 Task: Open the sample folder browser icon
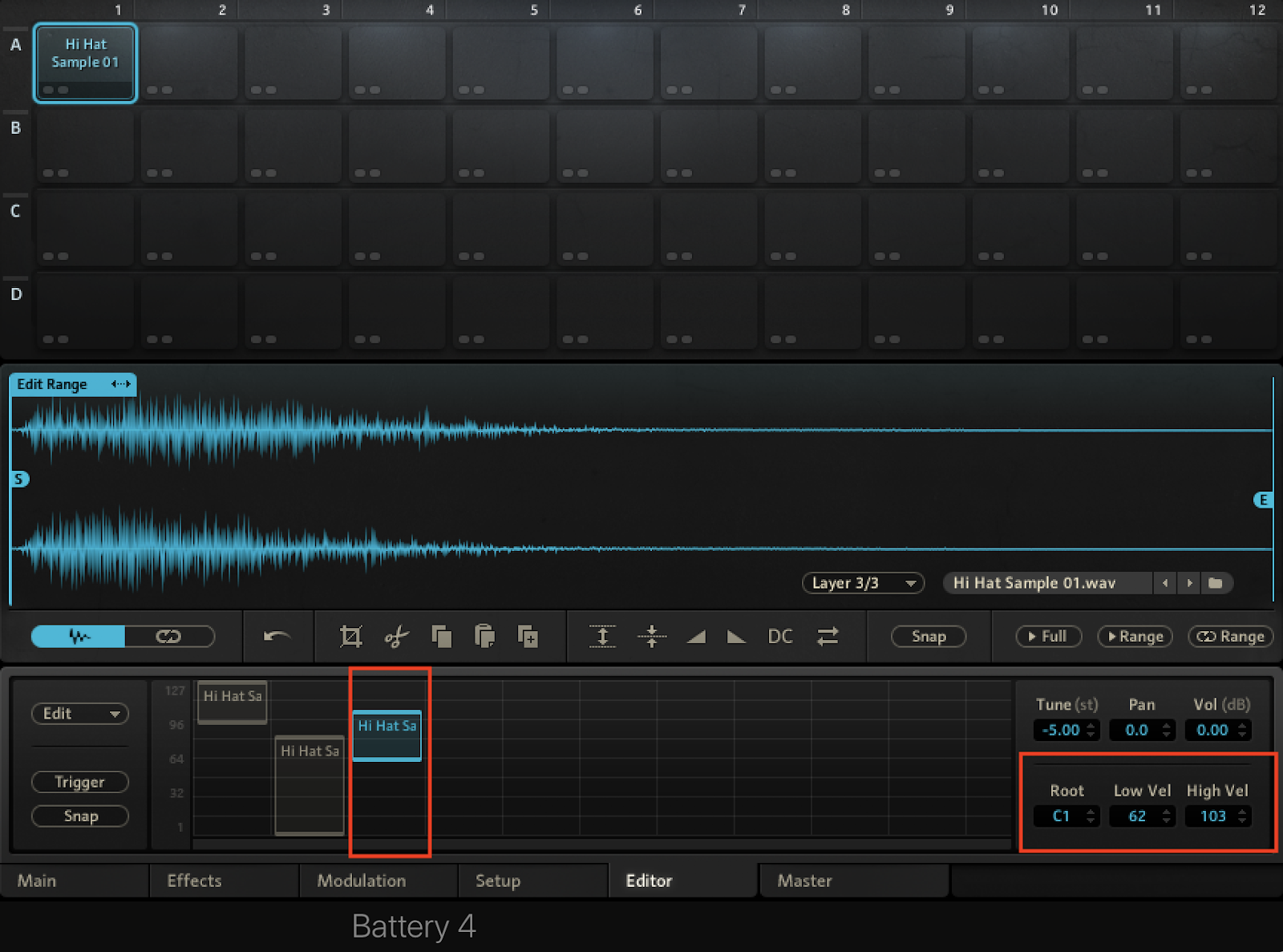tap(1216, 583)
